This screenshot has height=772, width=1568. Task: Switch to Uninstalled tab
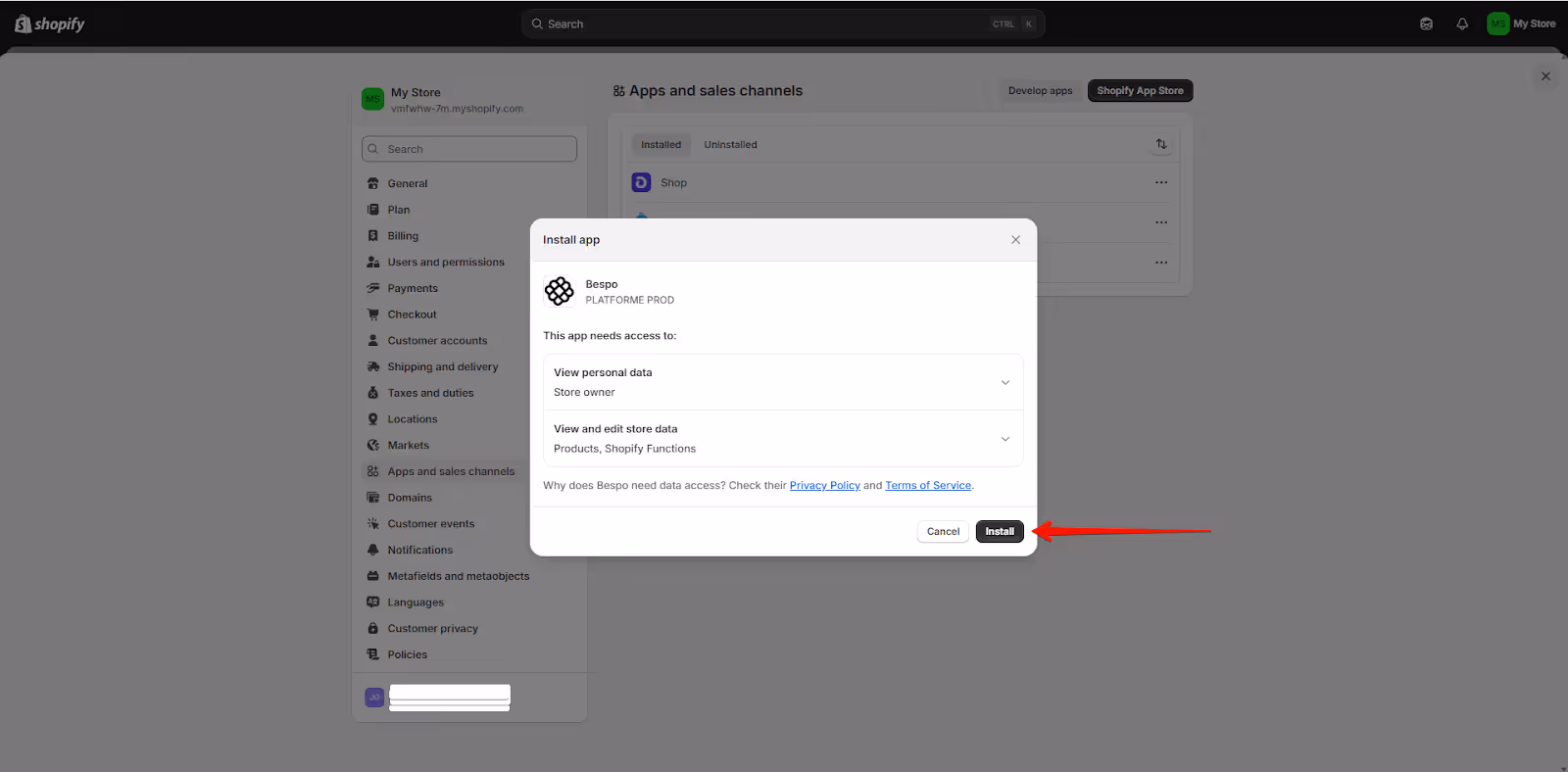pos(730,145)
